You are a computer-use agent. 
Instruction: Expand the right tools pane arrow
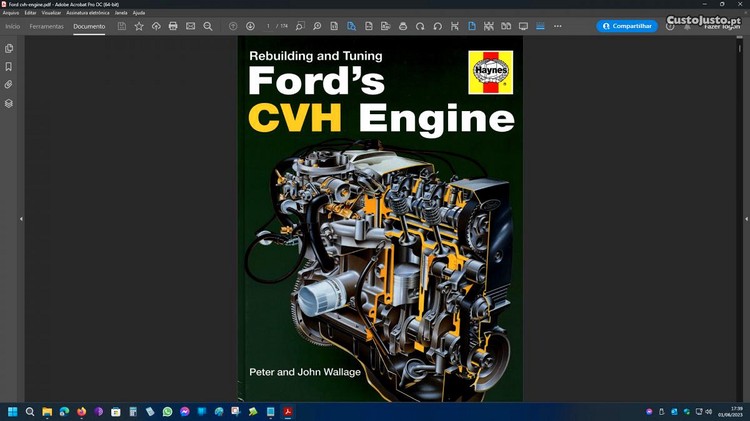click(746, 219)
